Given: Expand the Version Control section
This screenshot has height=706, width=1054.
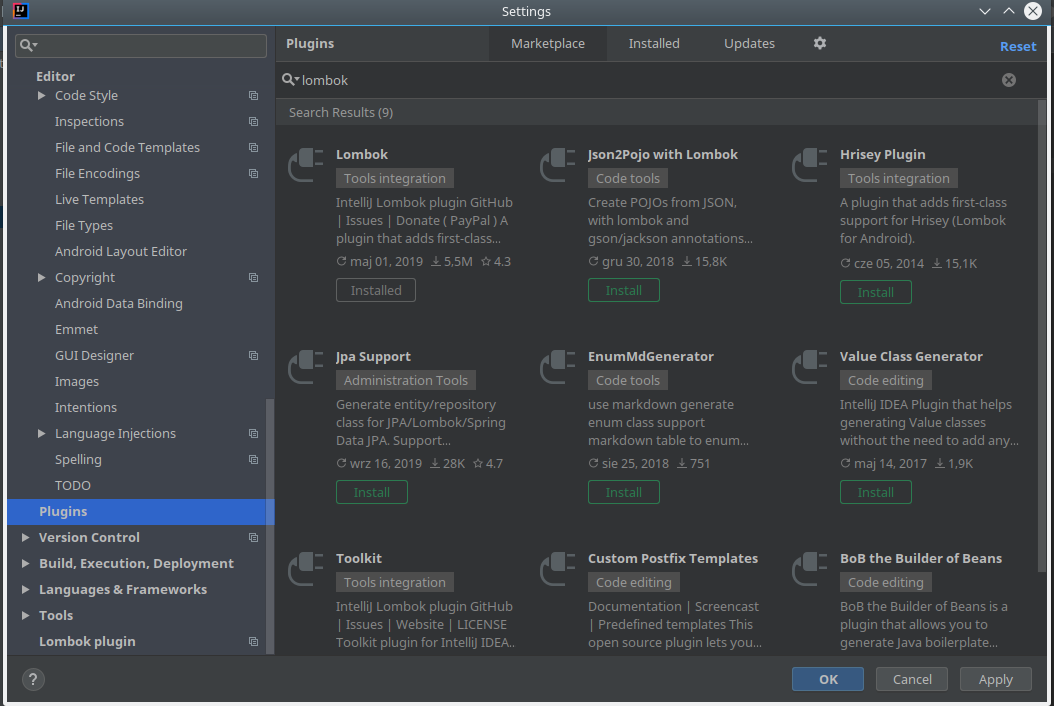Looking at the screenshot, I should tap(26, 537).
